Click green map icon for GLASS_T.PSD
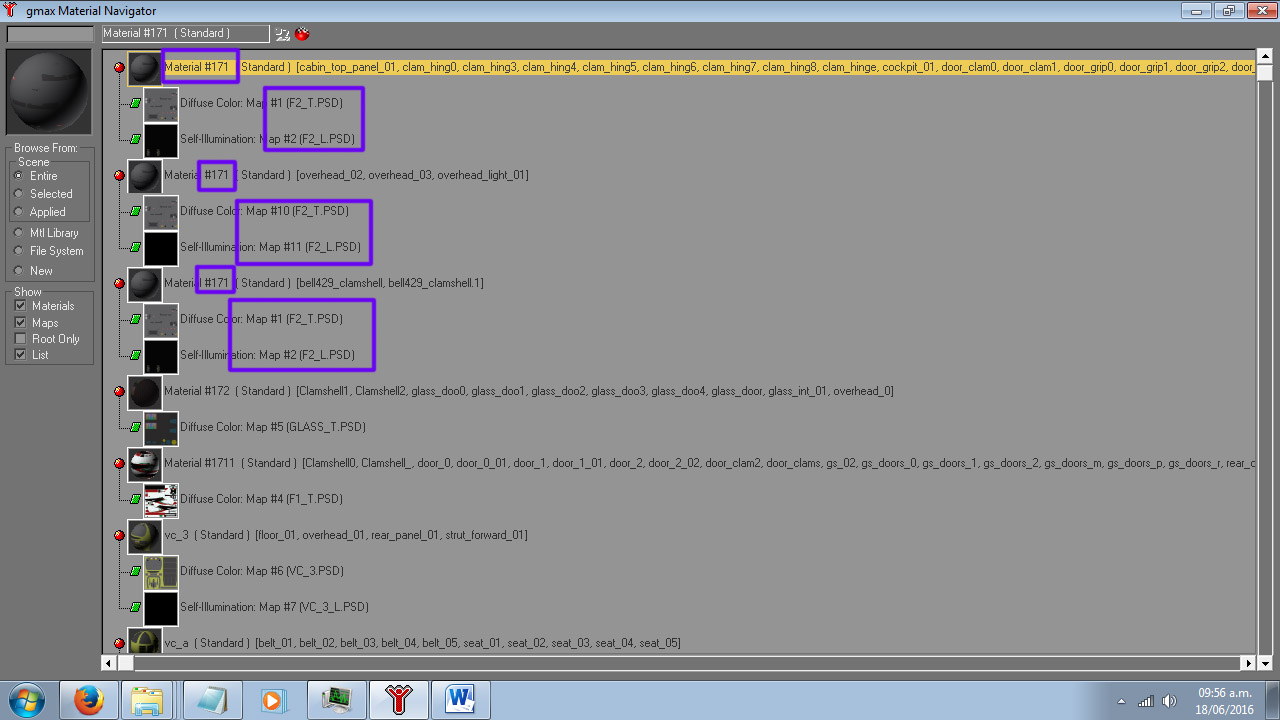This screenshot has width=1280, height=720. click(135, 427)
